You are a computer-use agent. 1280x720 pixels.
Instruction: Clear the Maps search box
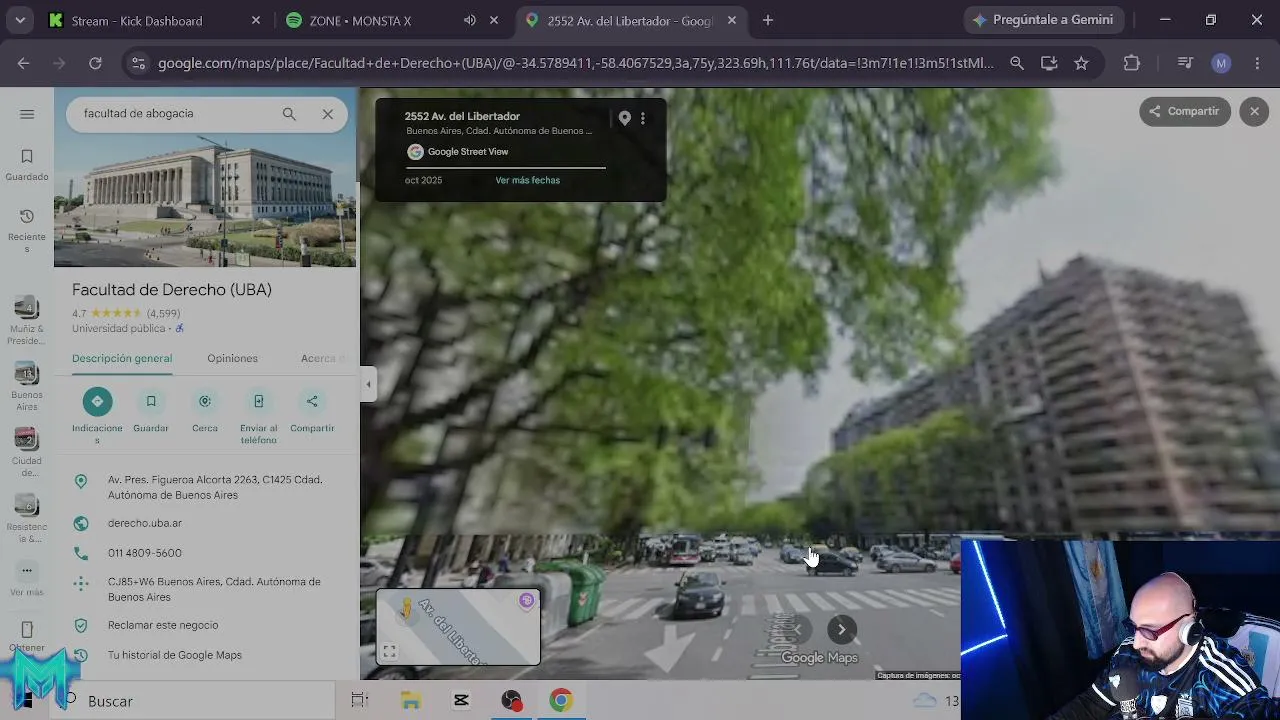(327, 114)
